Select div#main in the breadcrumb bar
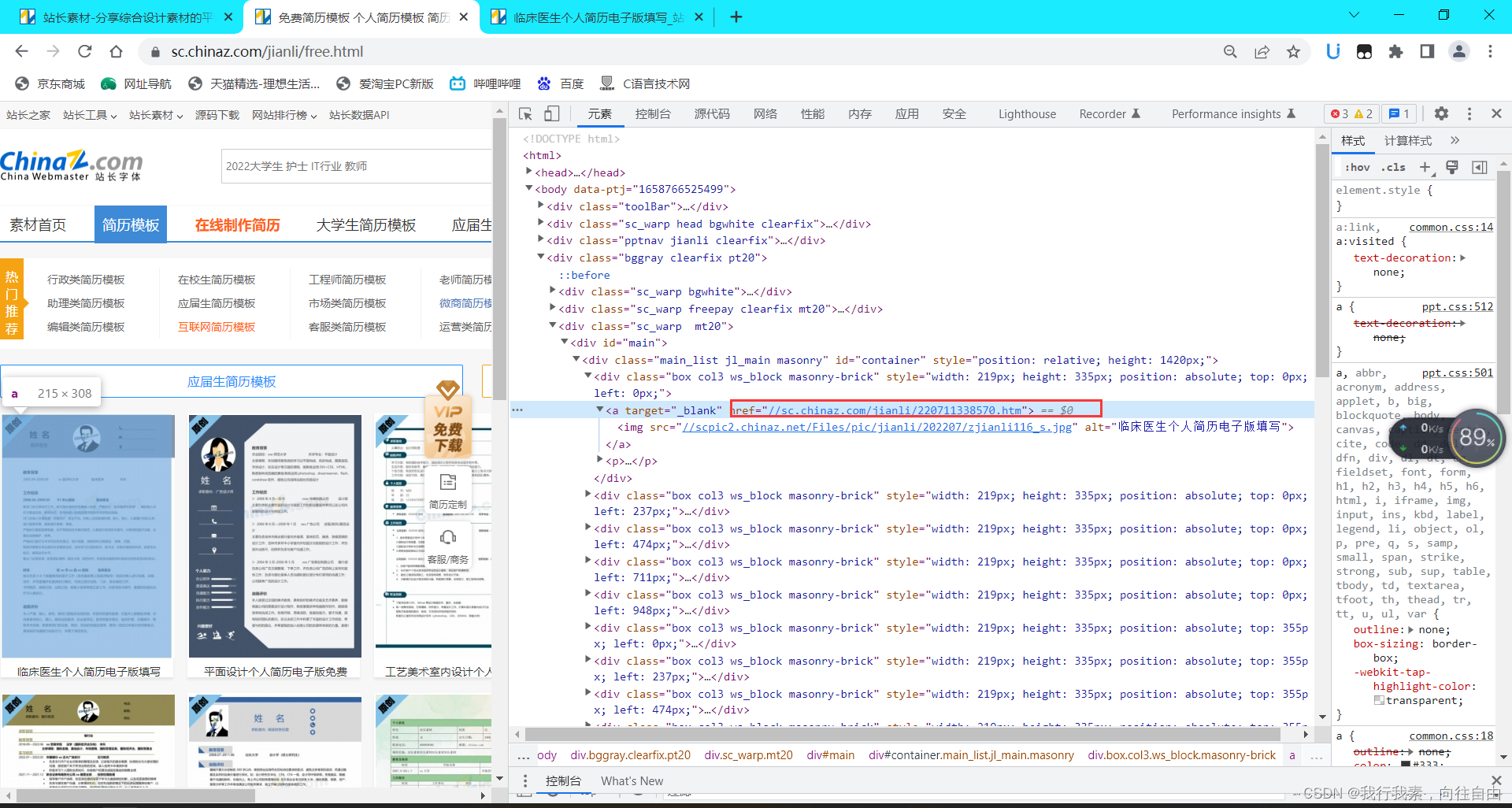 click(x=830, y=754)
